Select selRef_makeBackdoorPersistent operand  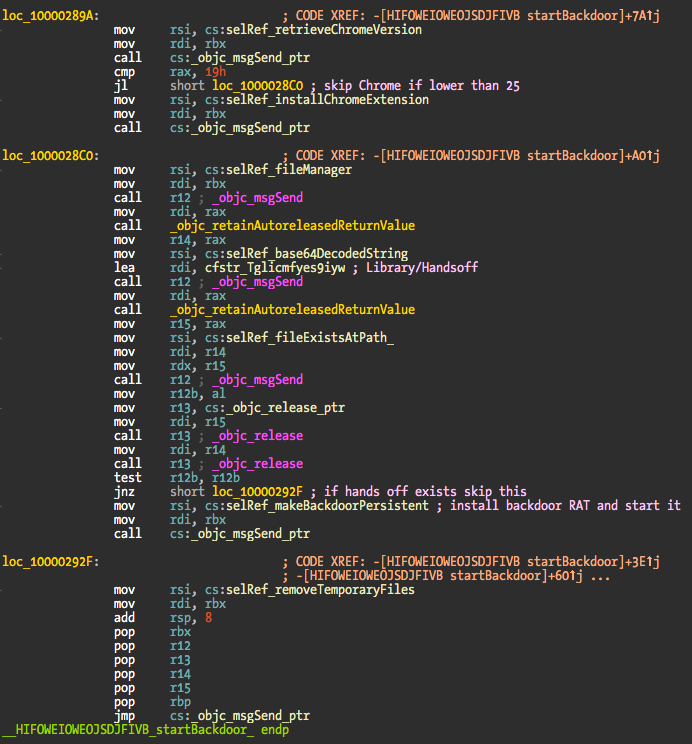pyautogui.click(x=327, y=506)
